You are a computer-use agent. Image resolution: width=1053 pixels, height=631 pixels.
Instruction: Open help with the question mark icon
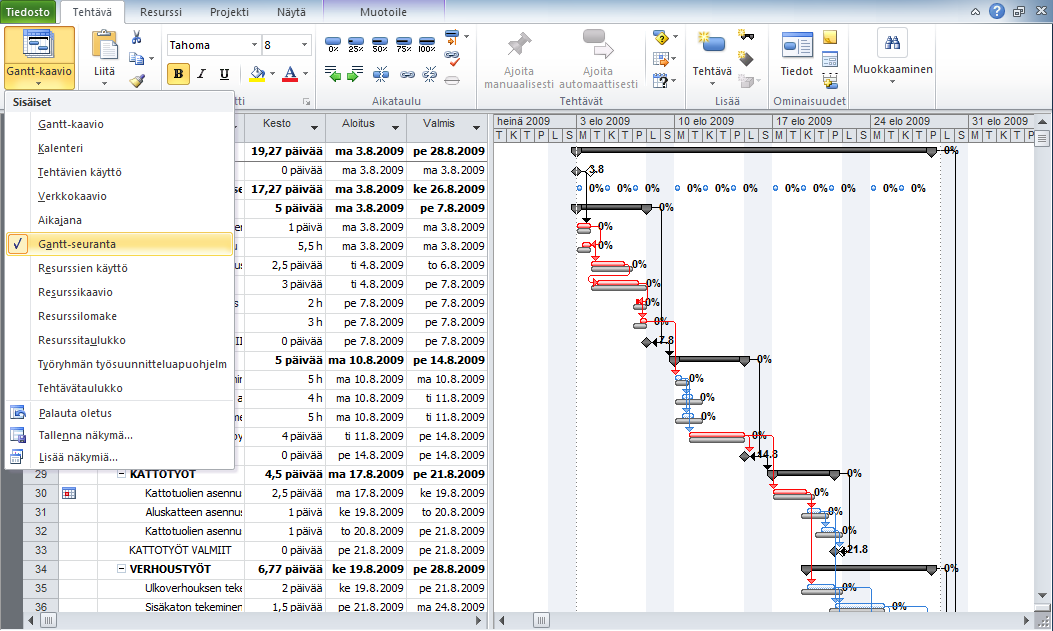(997, 11)
